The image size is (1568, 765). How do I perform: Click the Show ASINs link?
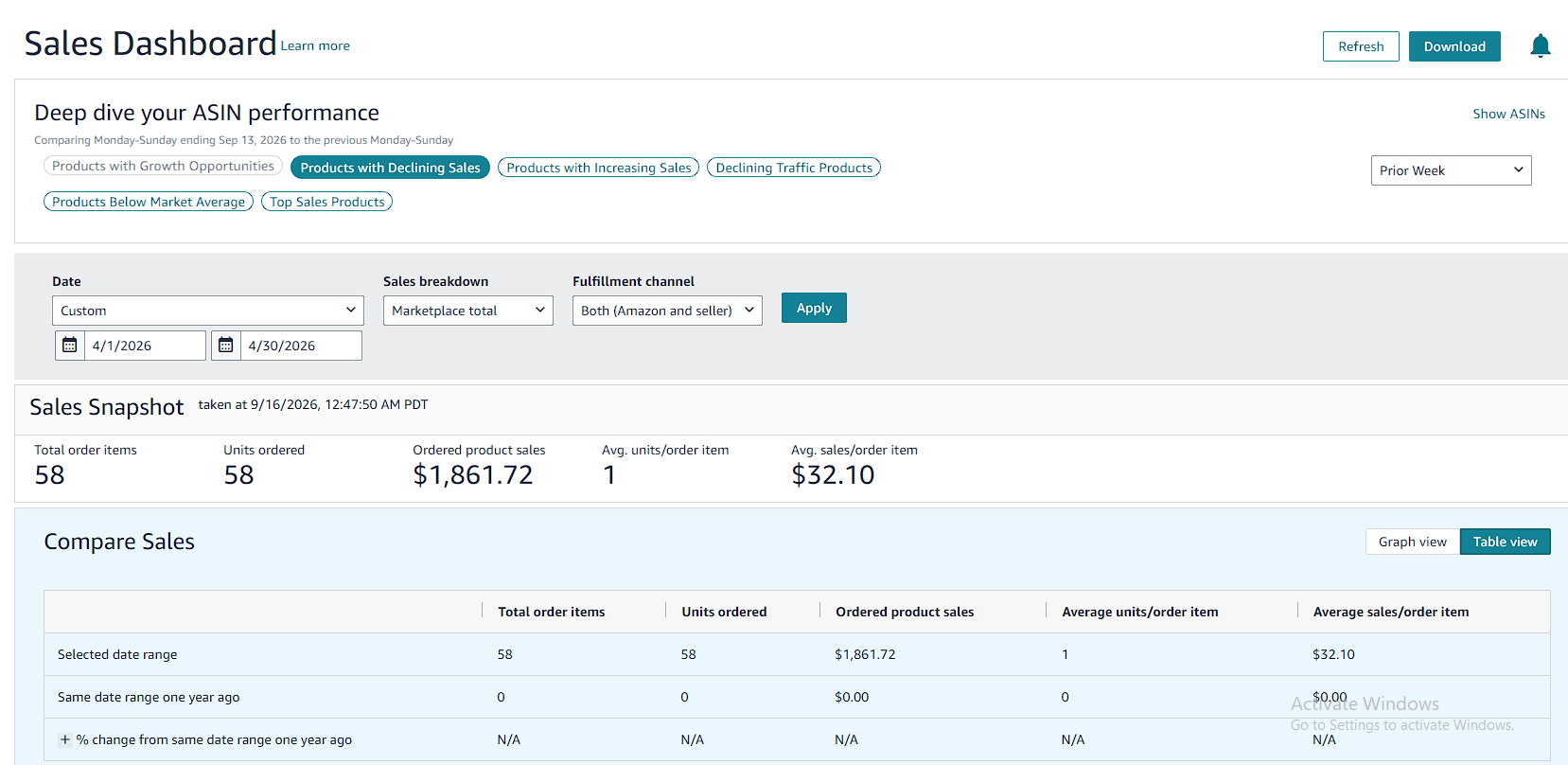pos(1508,114)
